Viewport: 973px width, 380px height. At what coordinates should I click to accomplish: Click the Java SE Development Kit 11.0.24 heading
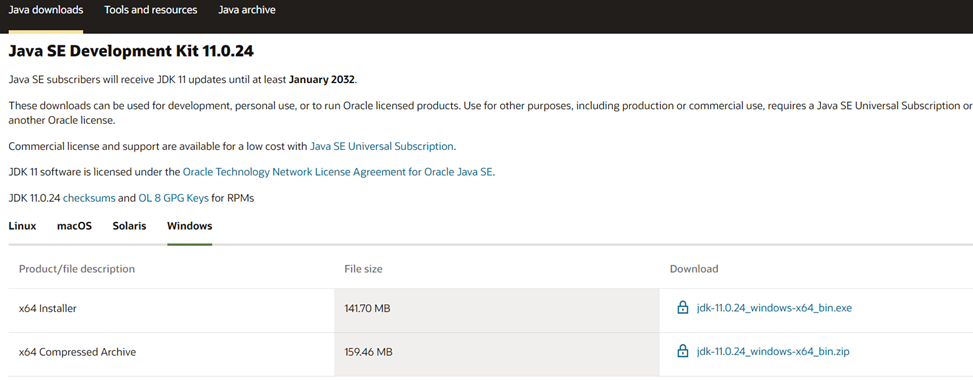point(131,52)
